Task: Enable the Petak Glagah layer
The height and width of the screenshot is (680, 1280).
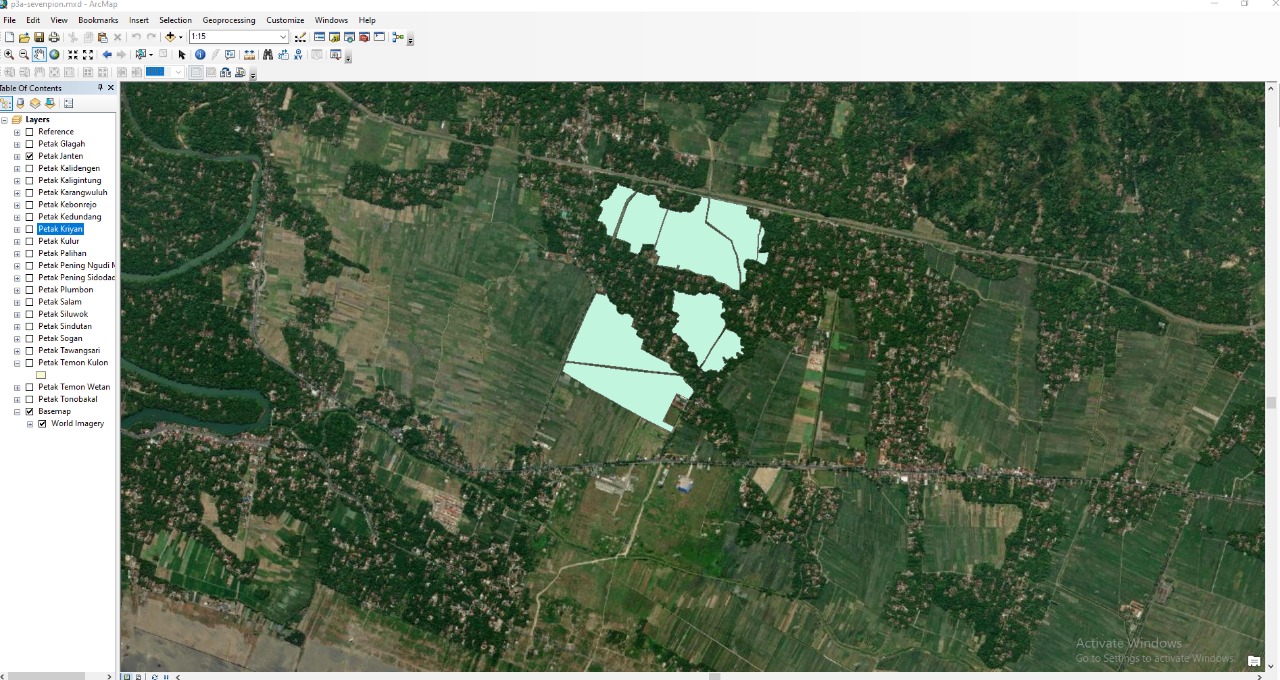Action: [30, 144]
